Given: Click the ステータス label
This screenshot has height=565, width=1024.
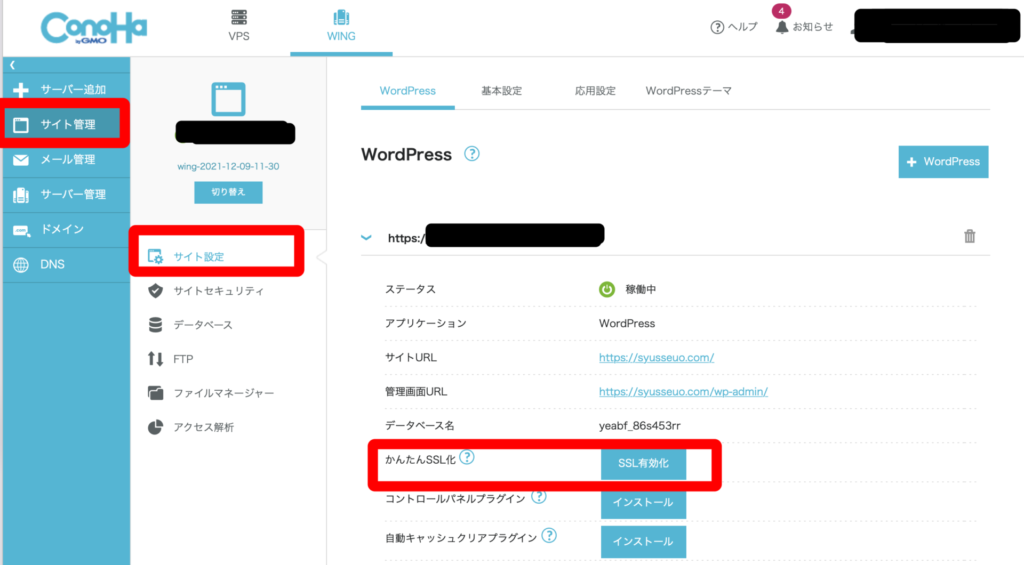Looking at the screenshot, I should click(x=410, y=289).
